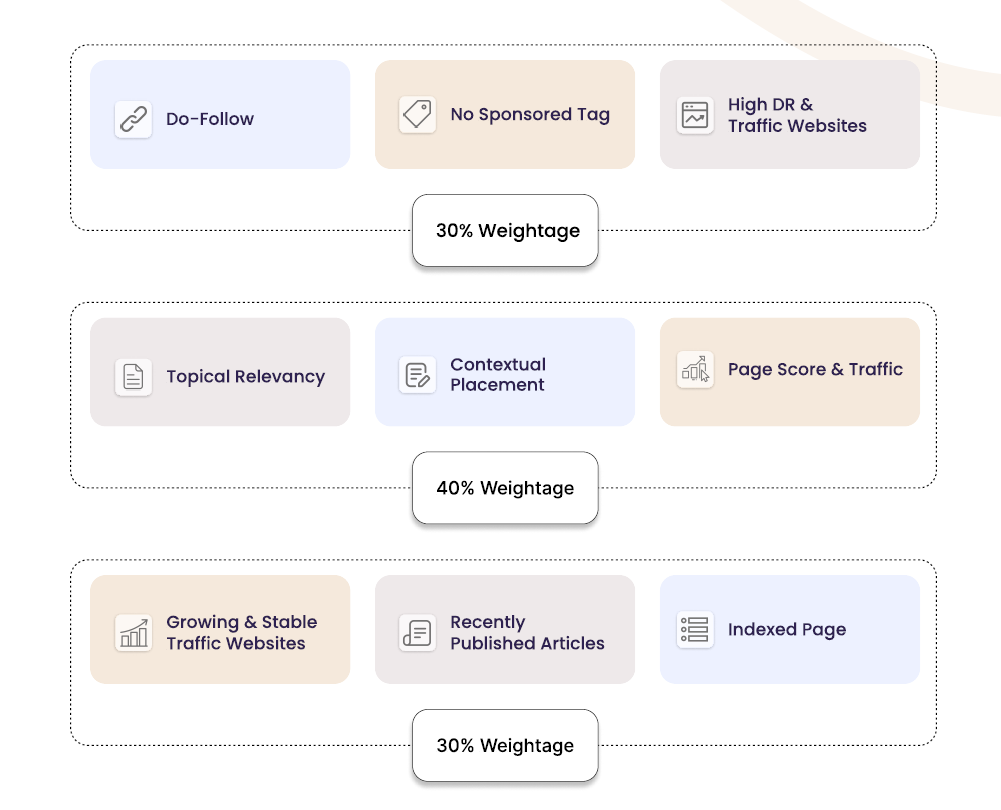Screen dimensions: 1001x810
Task: Click the article icon for Recently Published Articles
Action: pos(417,633)
